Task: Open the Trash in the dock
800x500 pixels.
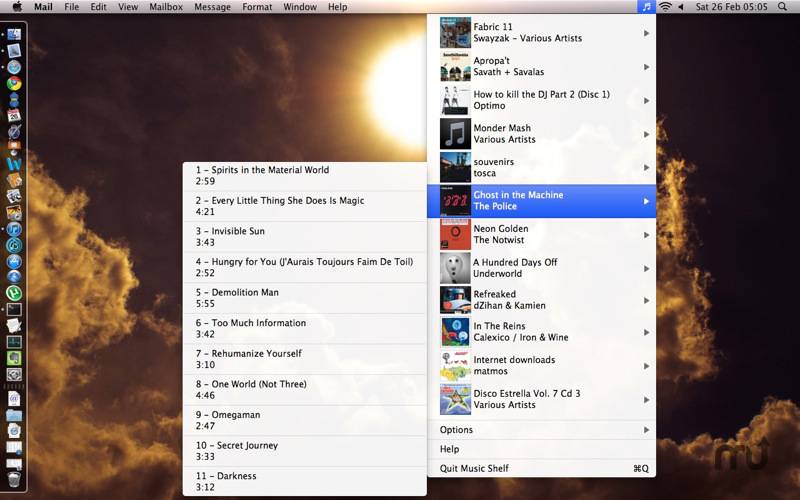Action: click(x=14, y=479)
